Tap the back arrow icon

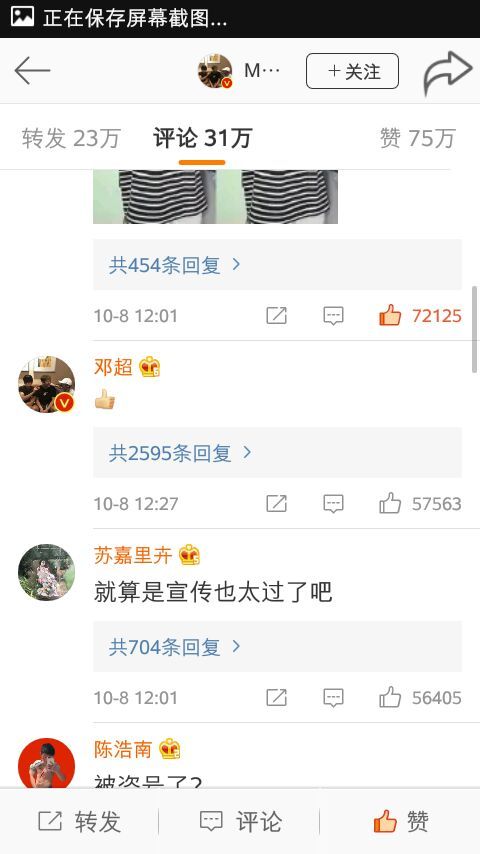pos(32,71)
